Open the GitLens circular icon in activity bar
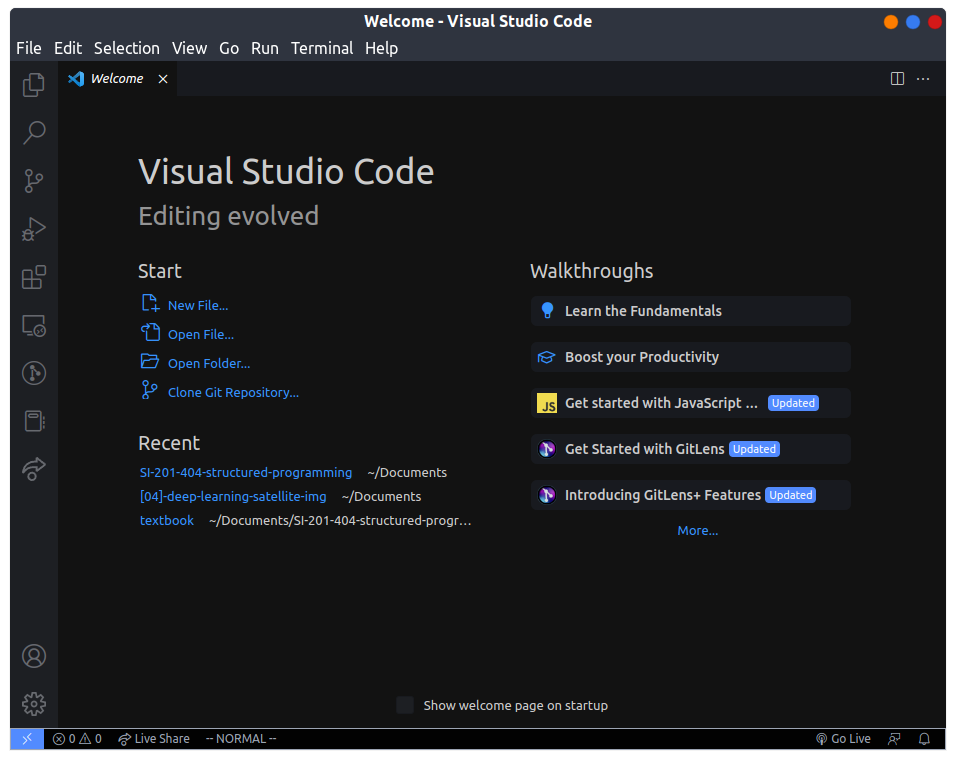 (34, 373)
